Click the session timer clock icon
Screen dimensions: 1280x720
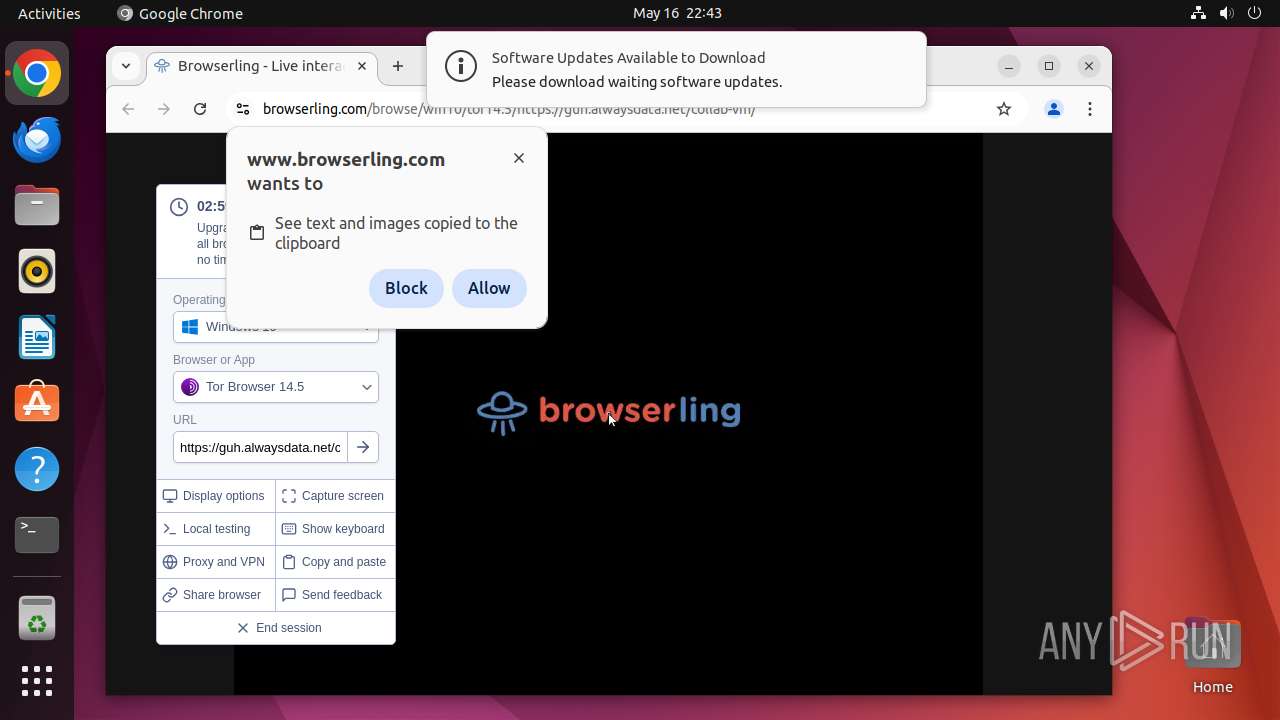(179, 207)
